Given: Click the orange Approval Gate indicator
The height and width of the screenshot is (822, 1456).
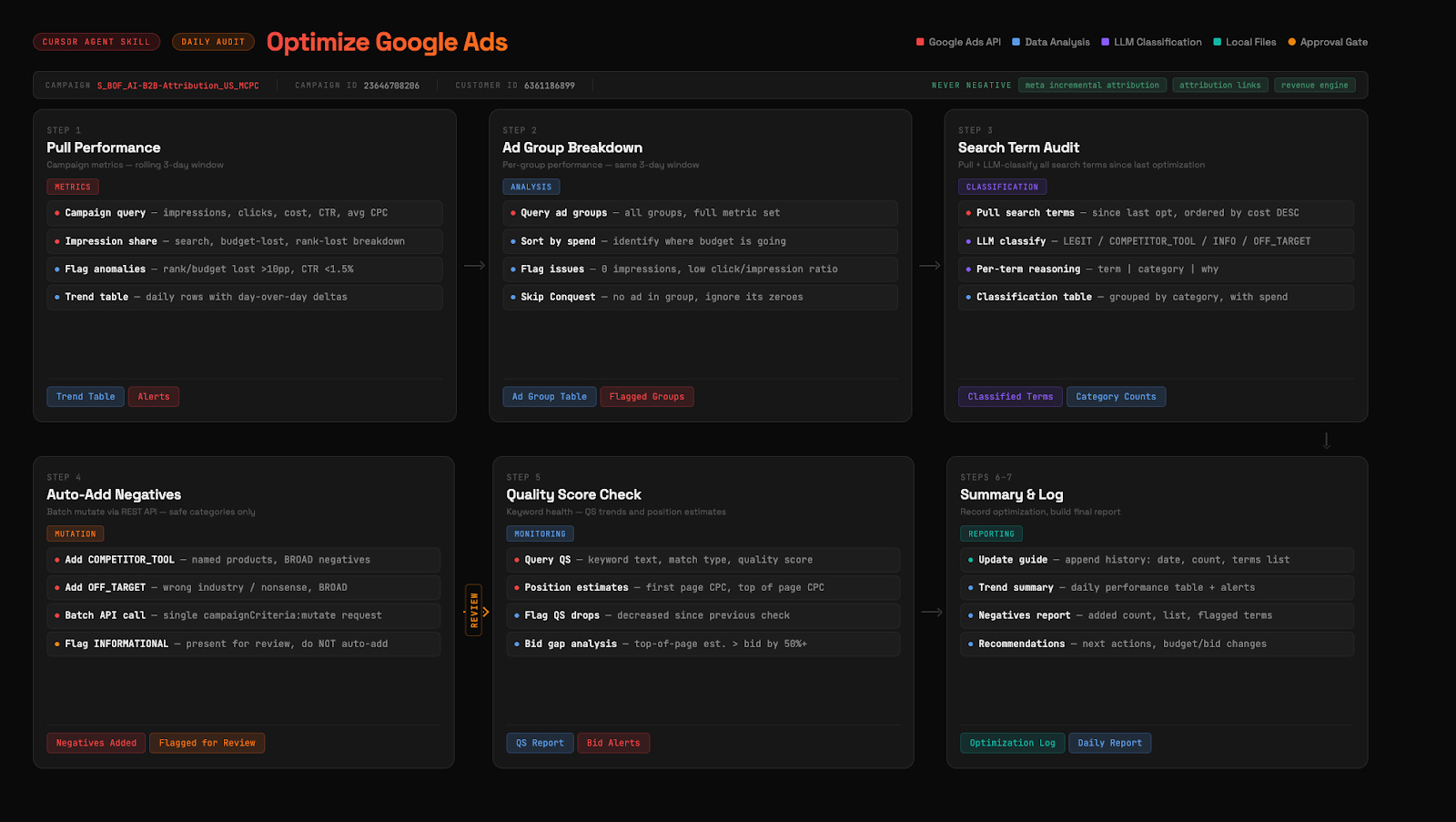Looking at the screenshot, I should point(1291,41).
